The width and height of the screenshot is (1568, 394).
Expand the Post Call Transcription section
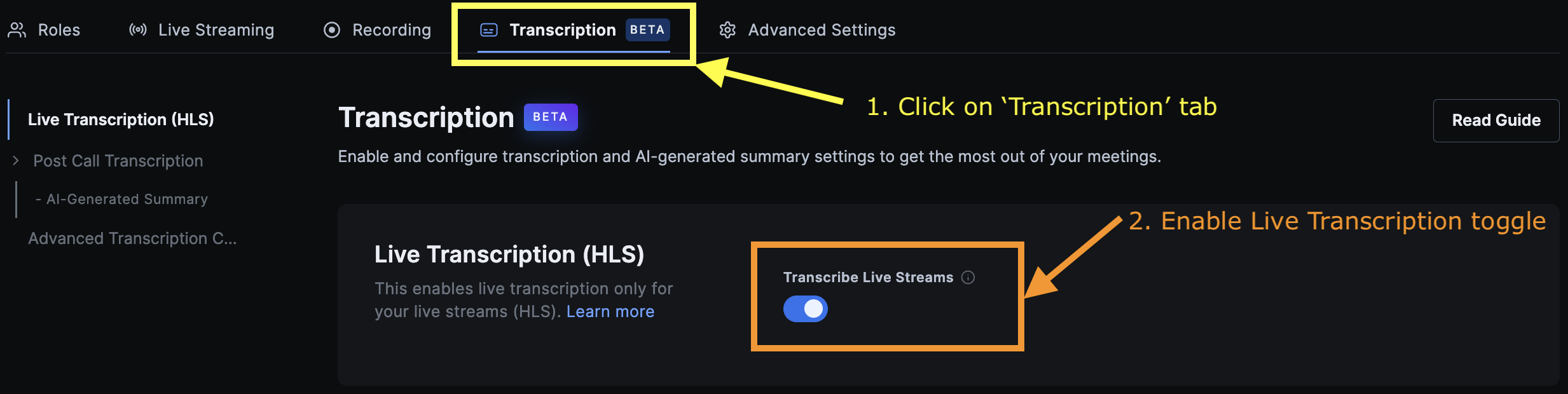[x=15, y=160]
